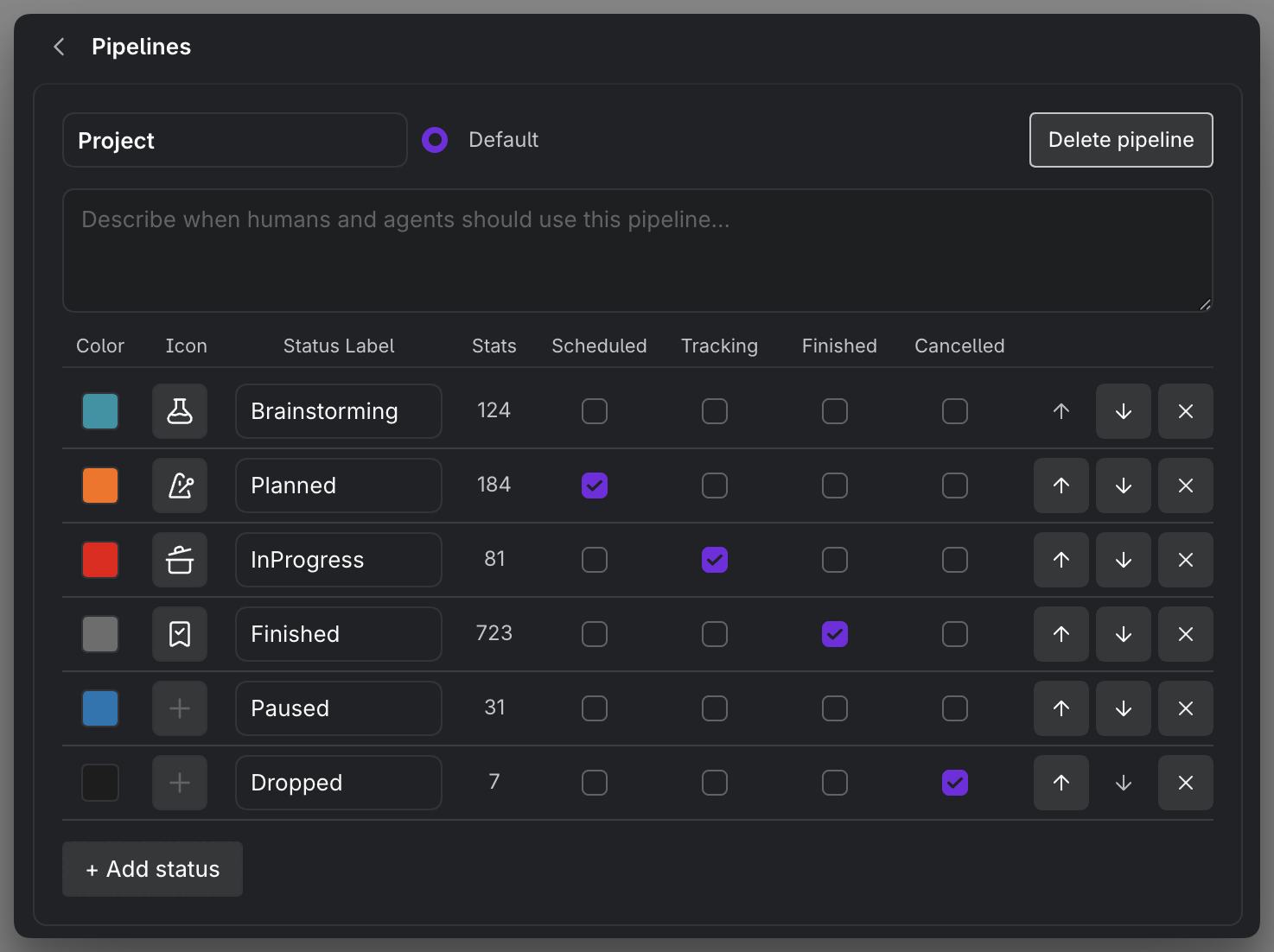This screenshot has height=952, width=1274.
Task: Move InProgress status down
Action: (x=1124, y=560)
